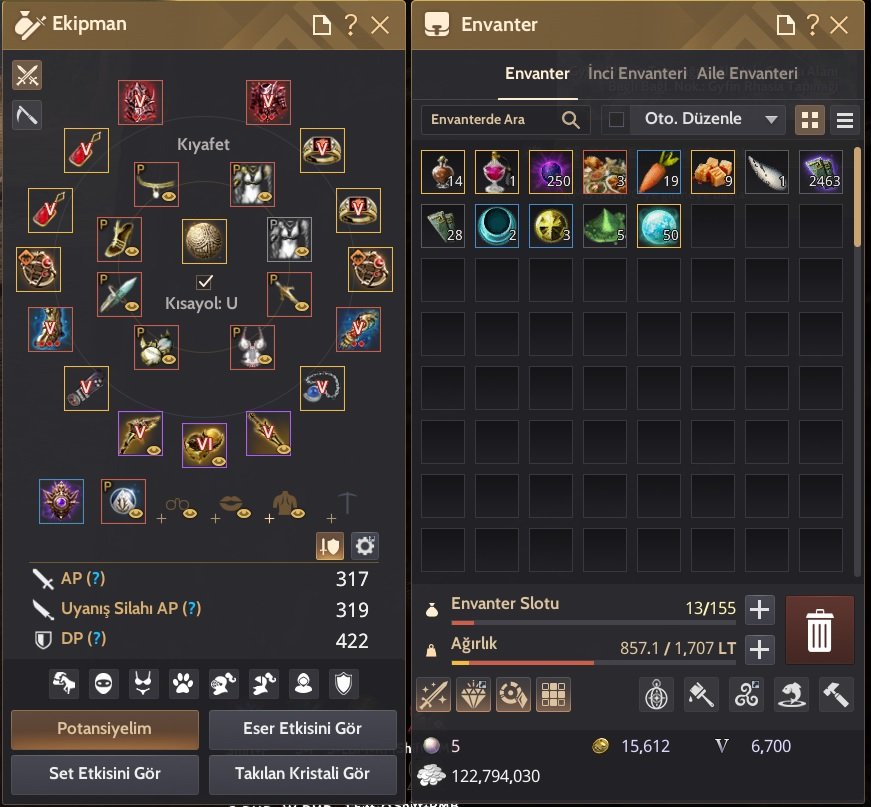This screenshot has width=871, height=807.
Task: Click the pet paw icon
Action: [183, 683]
